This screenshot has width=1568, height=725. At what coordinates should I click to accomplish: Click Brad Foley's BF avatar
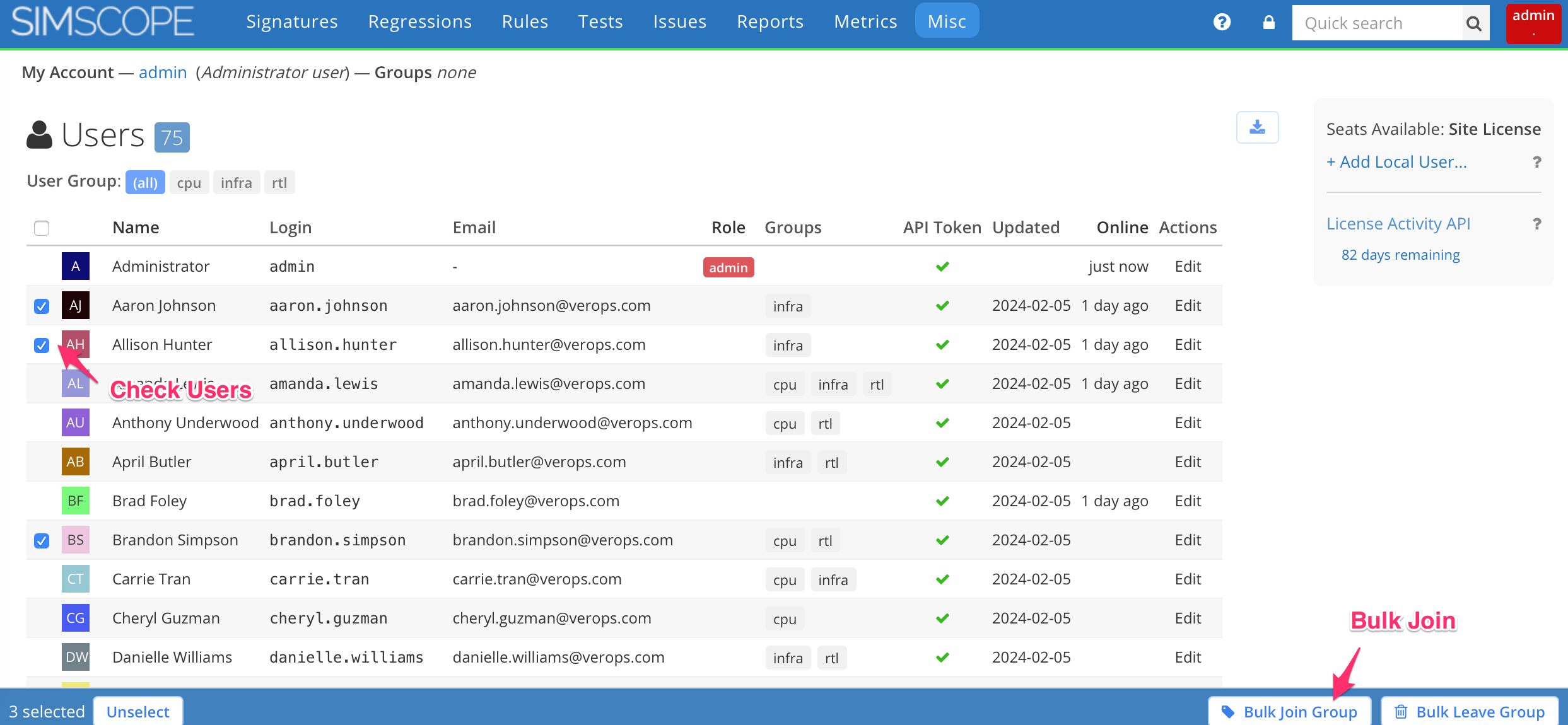pyautogui.click(x=76, y=501)
